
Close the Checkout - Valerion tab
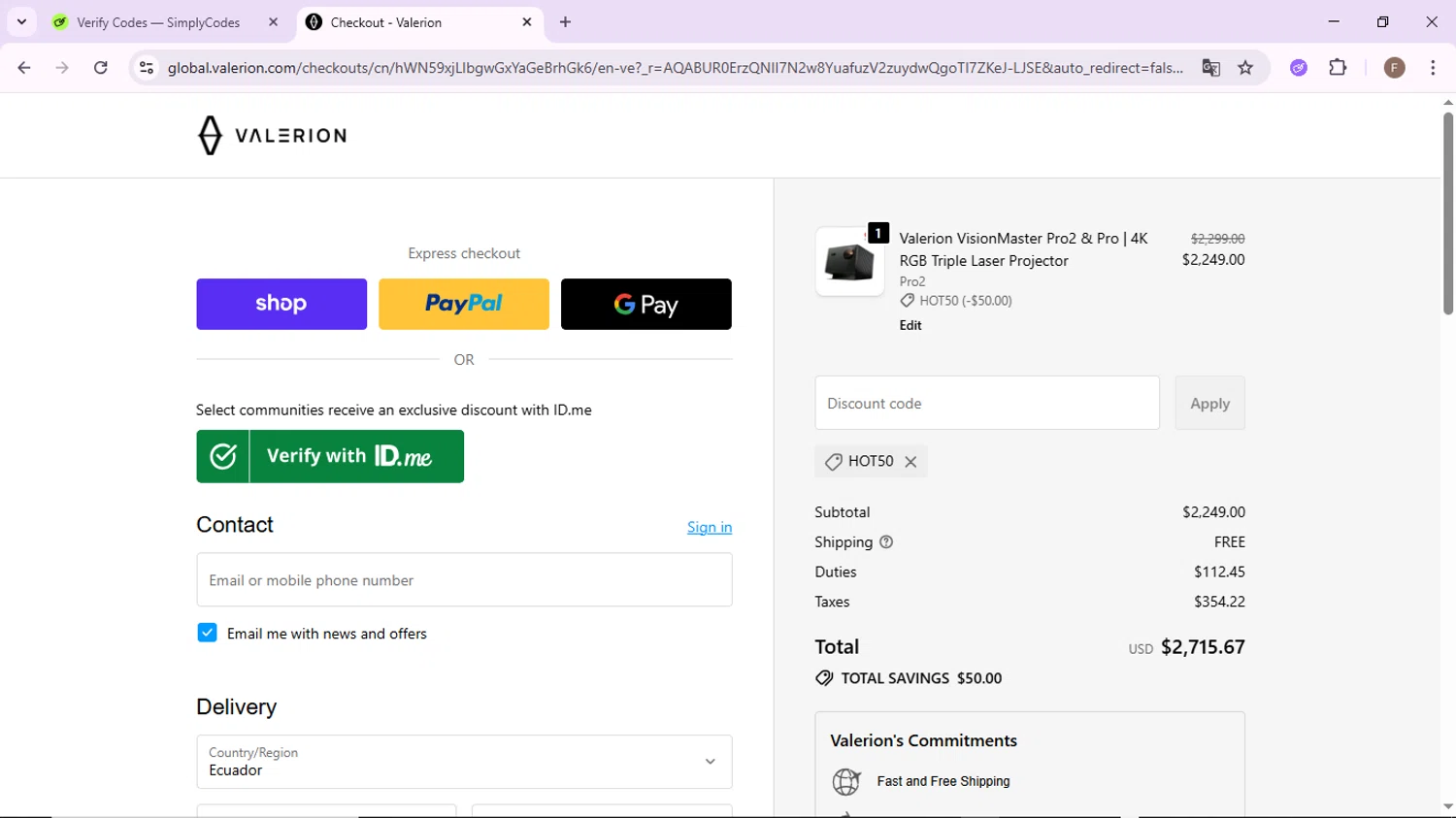527,21
